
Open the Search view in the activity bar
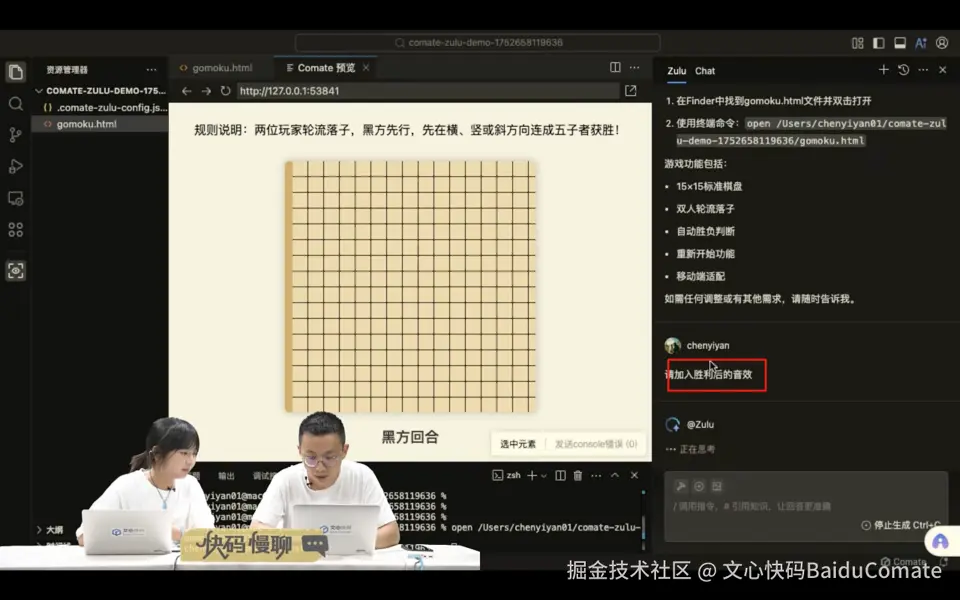16,104
